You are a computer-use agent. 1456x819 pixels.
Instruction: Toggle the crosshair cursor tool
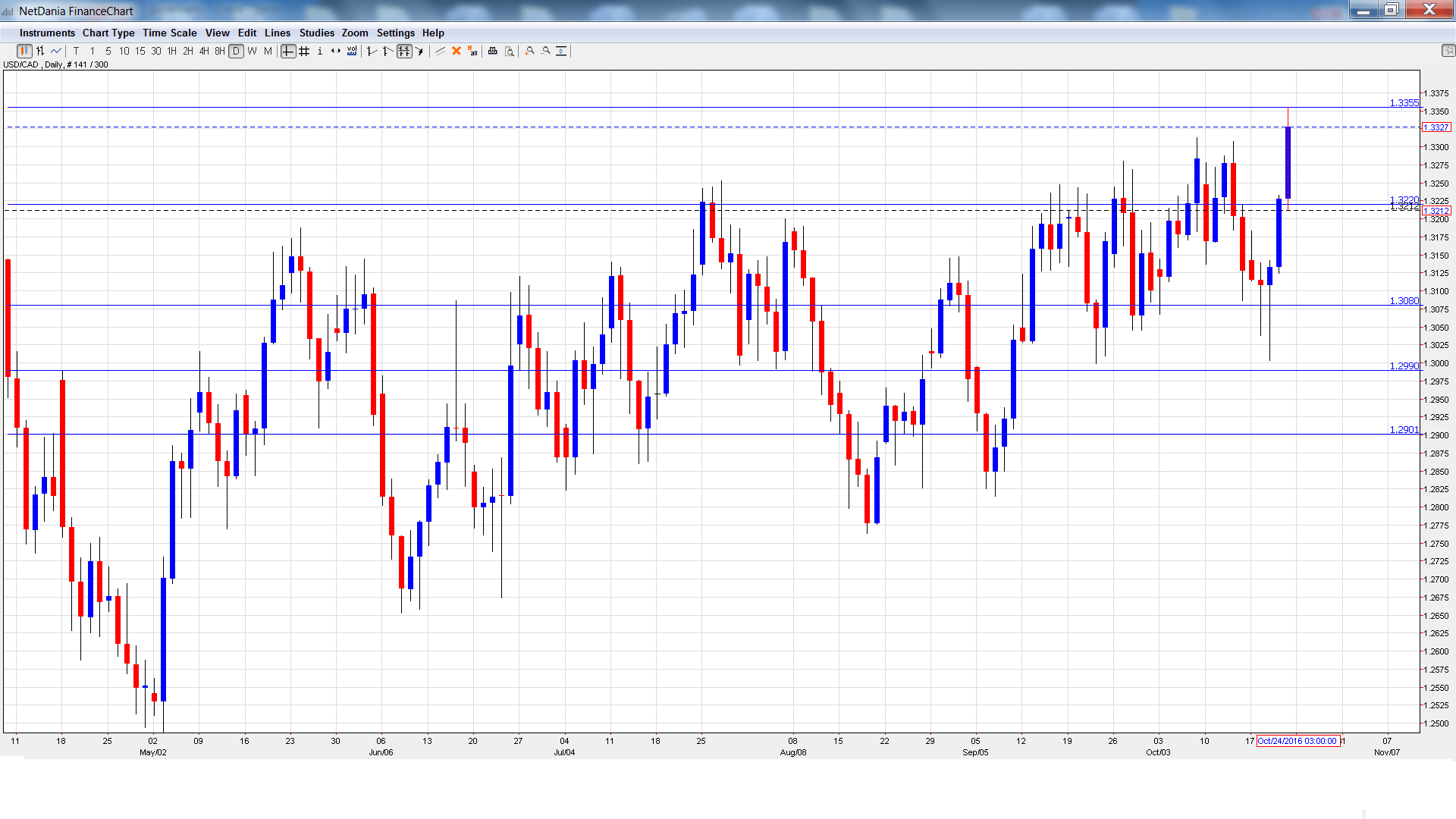pos(288,51)
